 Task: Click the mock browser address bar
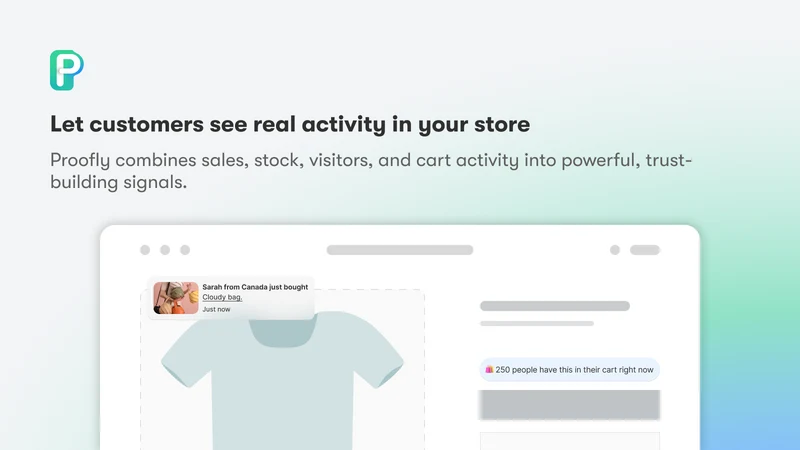pyautogui.click(x=400, y=250)
